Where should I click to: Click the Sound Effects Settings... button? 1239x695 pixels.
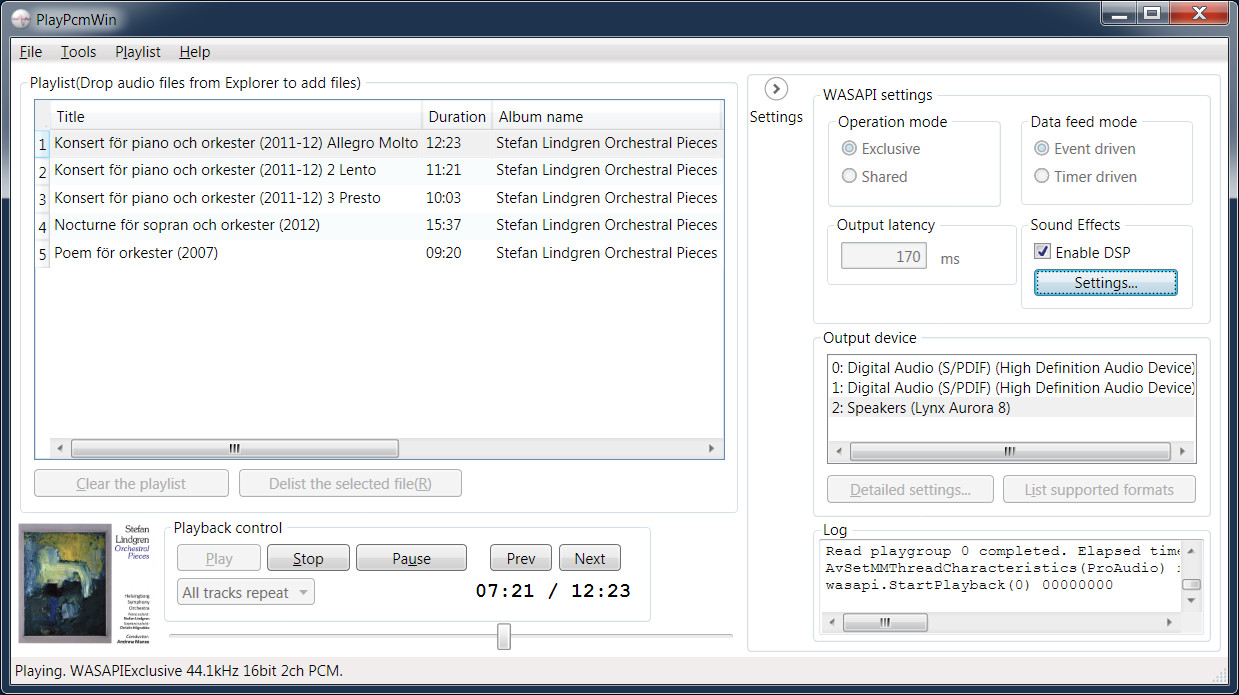1105,283
